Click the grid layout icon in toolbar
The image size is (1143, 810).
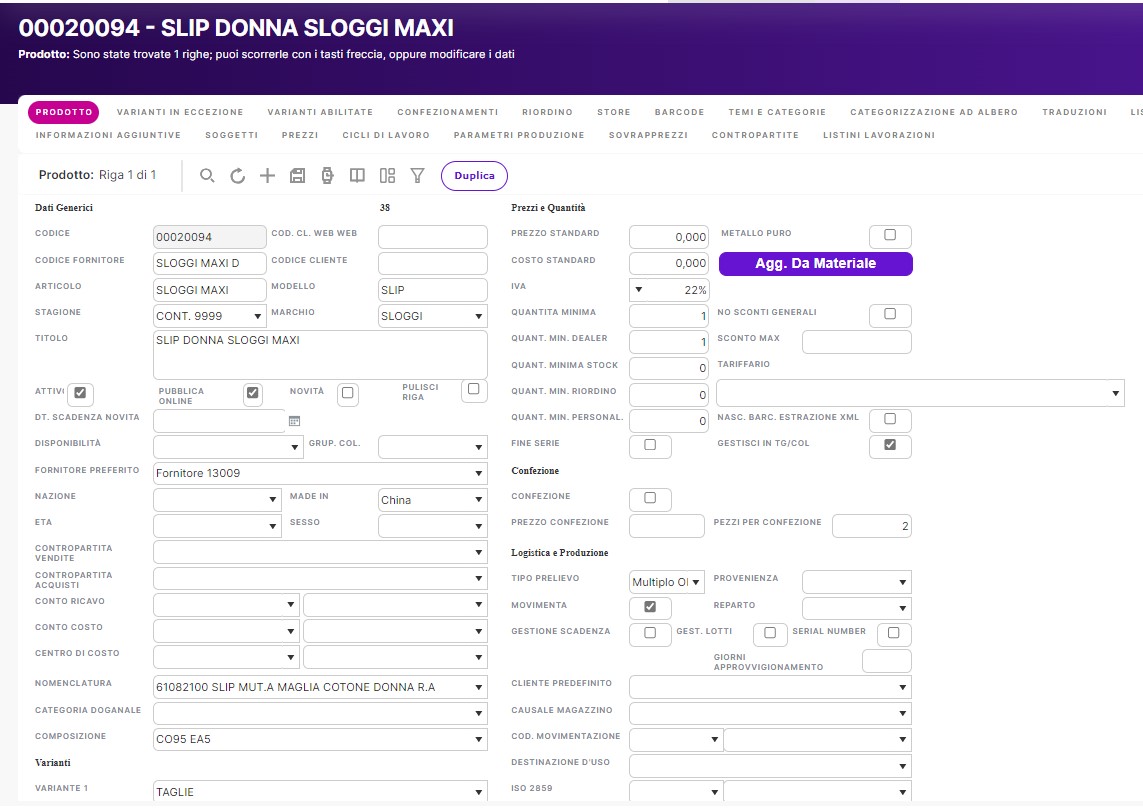tap(388, 176)
